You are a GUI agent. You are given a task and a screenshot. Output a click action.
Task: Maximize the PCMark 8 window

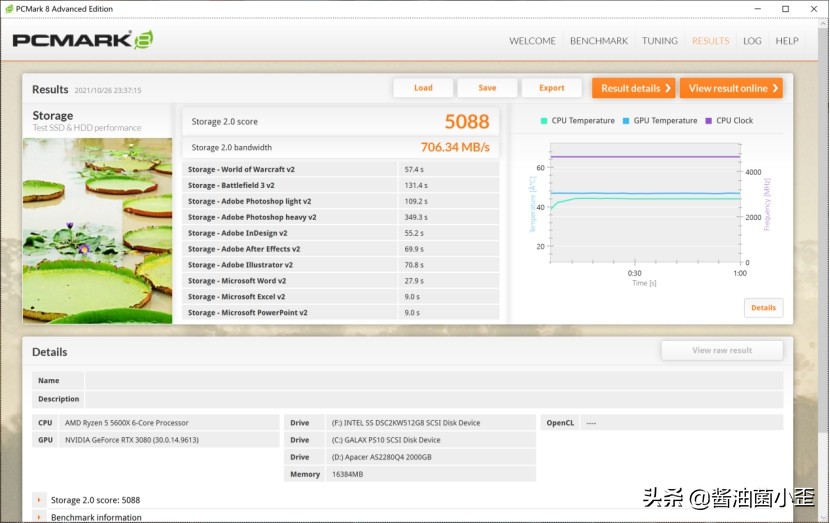point(786,8)
